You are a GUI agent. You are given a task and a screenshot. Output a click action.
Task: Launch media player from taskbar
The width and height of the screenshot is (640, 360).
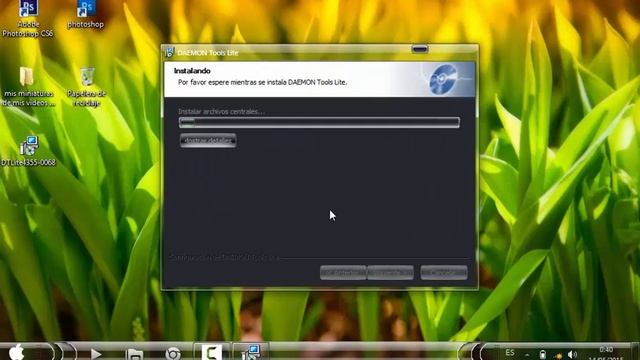tap(96, 353)
